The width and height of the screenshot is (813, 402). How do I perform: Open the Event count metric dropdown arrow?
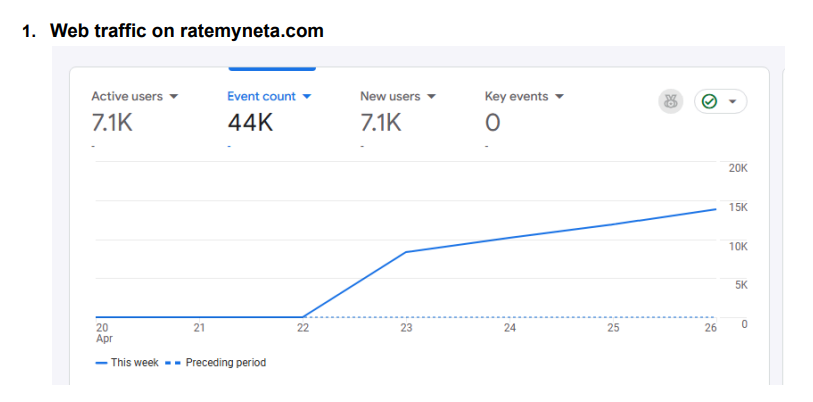[x=306, y=96]
